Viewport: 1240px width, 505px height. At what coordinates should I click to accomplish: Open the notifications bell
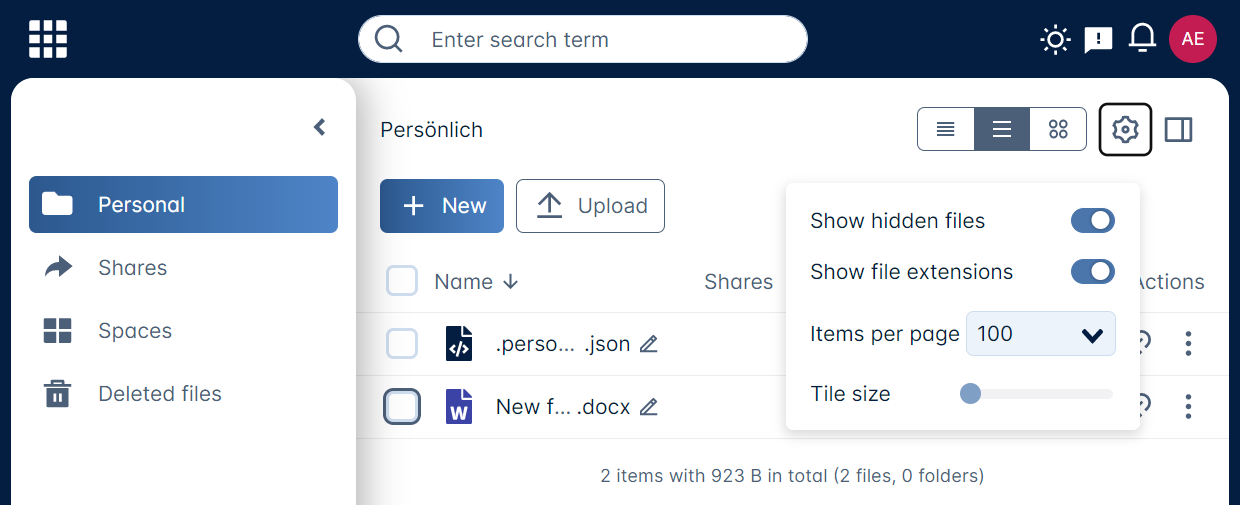click(1142, 39)
